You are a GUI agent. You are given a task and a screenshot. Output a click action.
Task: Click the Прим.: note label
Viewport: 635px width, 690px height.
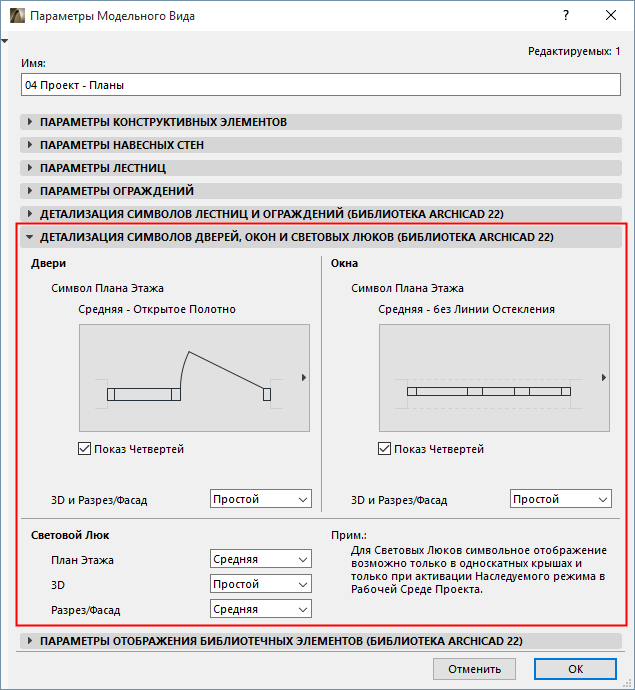pyautogui.click(x=349, y=535)
